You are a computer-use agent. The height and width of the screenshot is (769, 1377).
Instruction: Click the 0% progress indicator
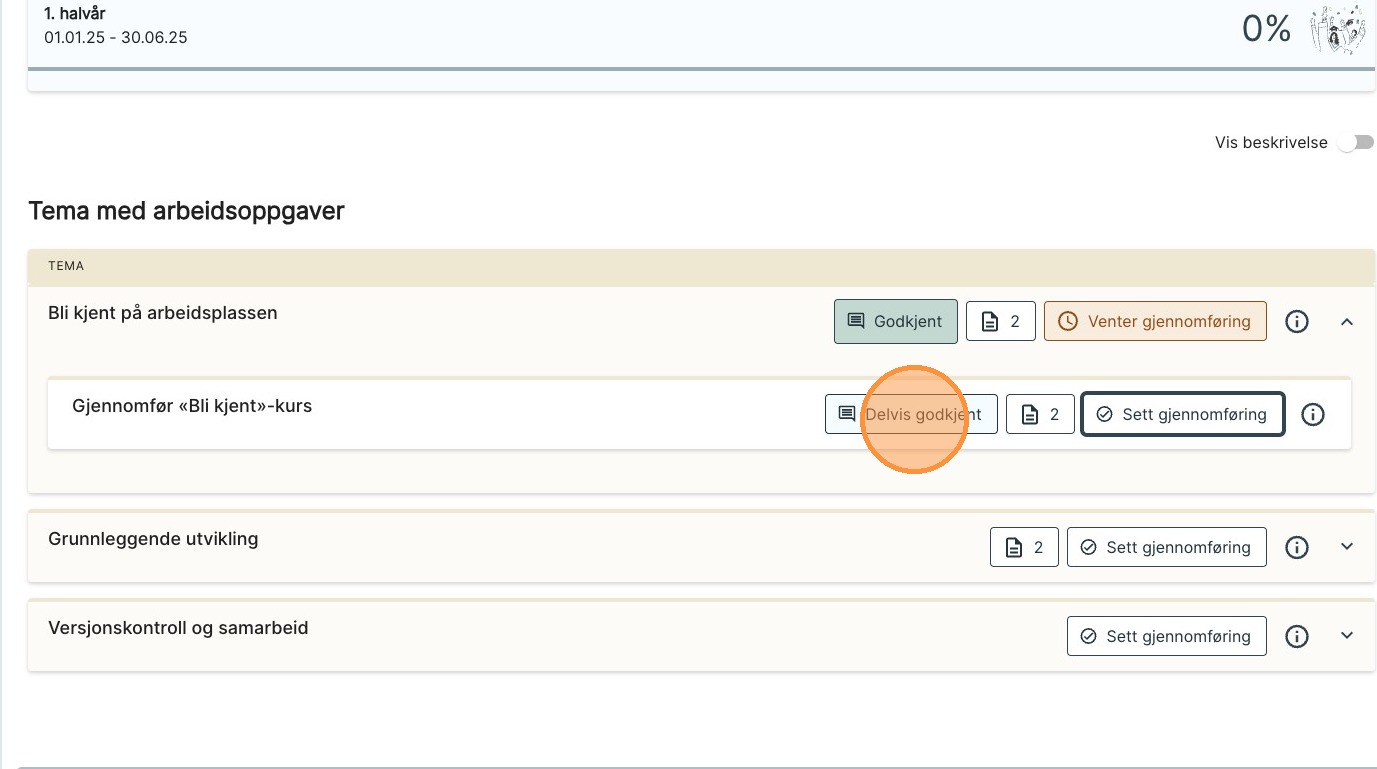click(1266, 29)
